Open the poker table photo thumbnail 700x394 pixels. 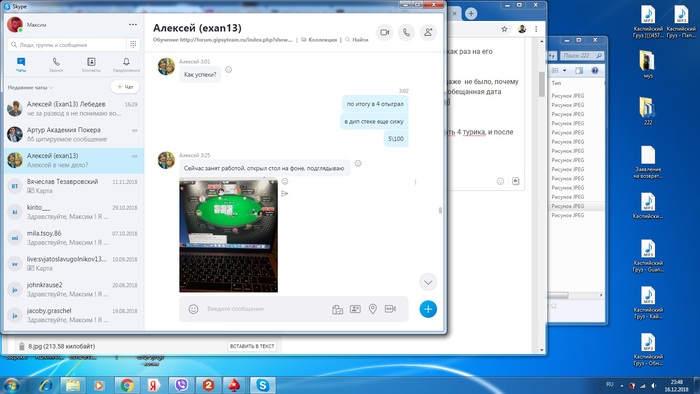[229, 236]
